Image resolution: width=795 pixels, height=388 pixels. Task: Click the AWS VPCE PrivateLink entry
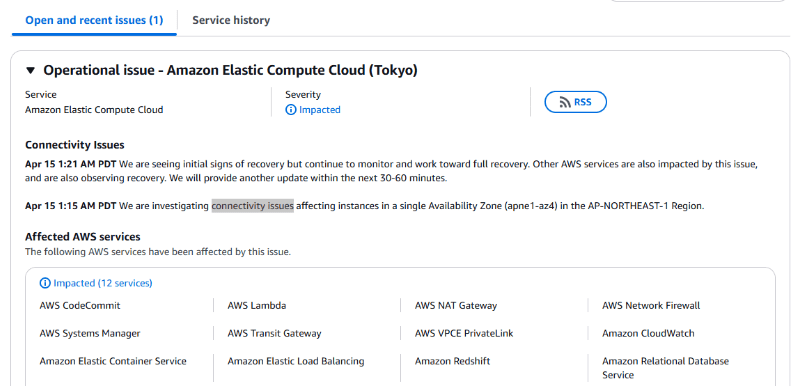464,334
